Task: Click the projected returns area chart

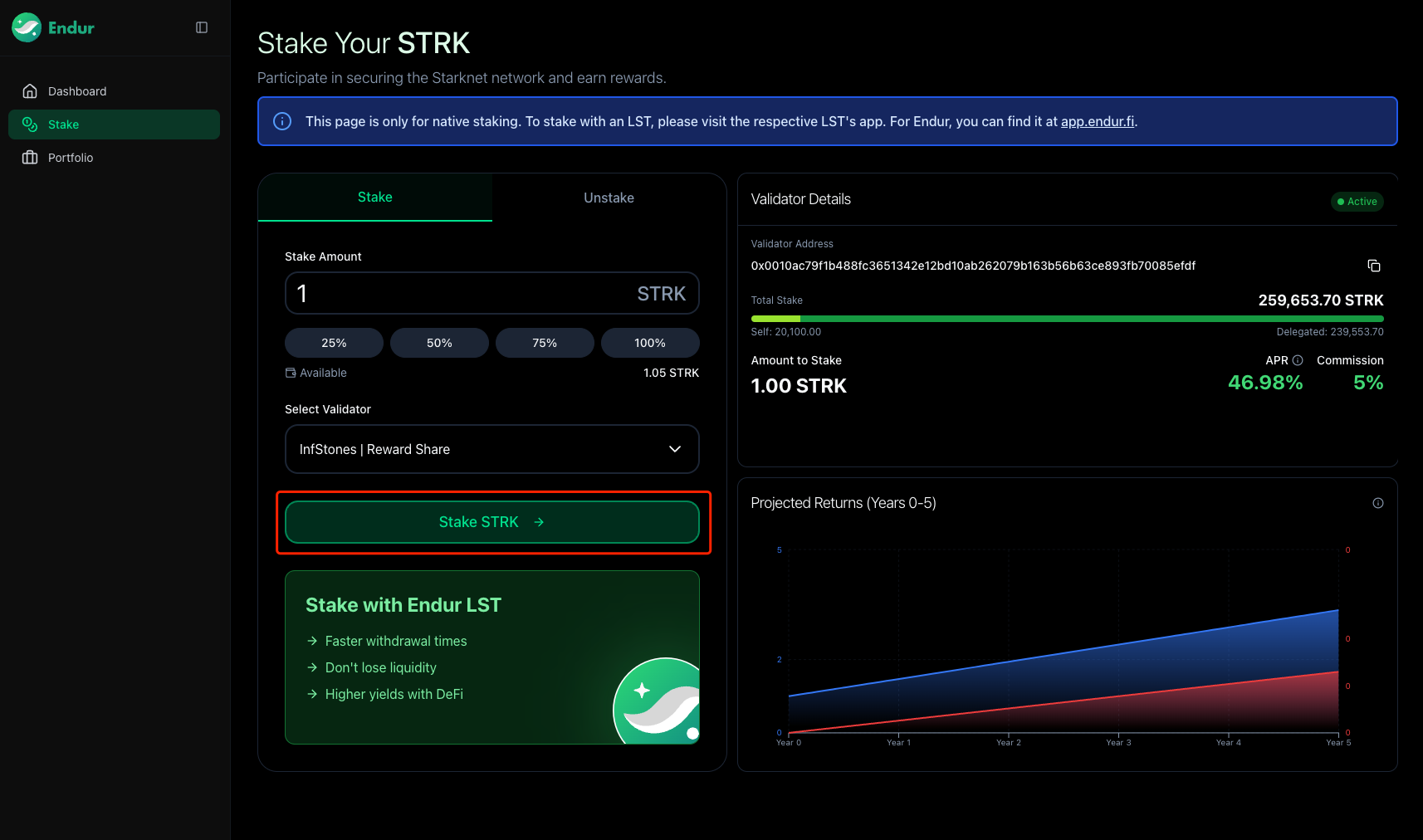Action: click(1064, 641)
